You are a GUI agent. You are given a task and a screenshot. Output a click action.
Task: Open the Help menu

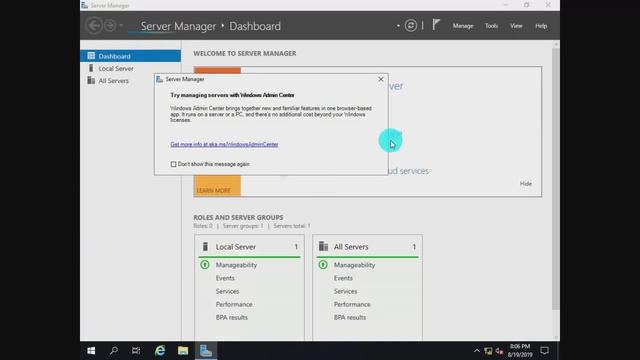(x=541, y=26)
